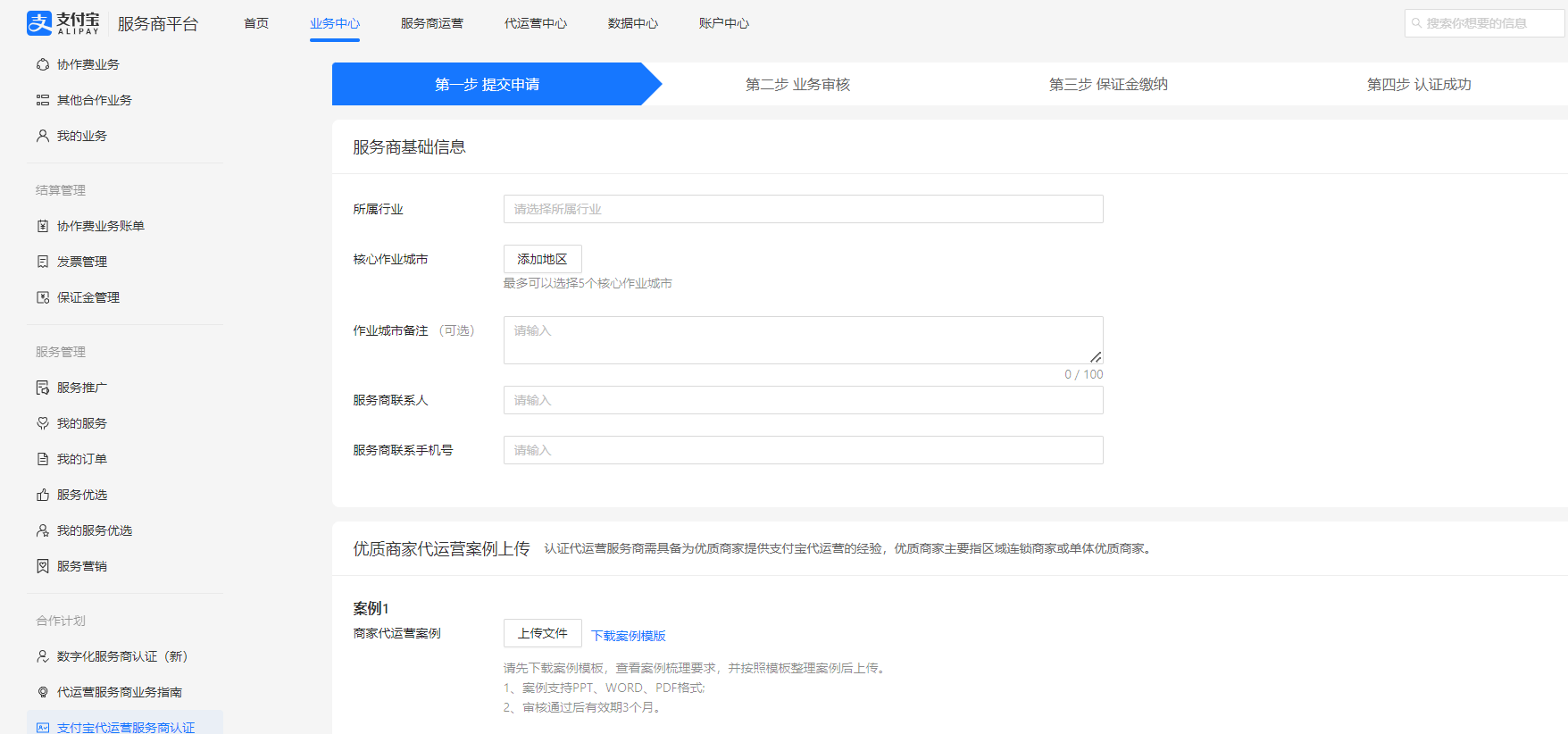Click the search magnifier icon

[1416, 23]
